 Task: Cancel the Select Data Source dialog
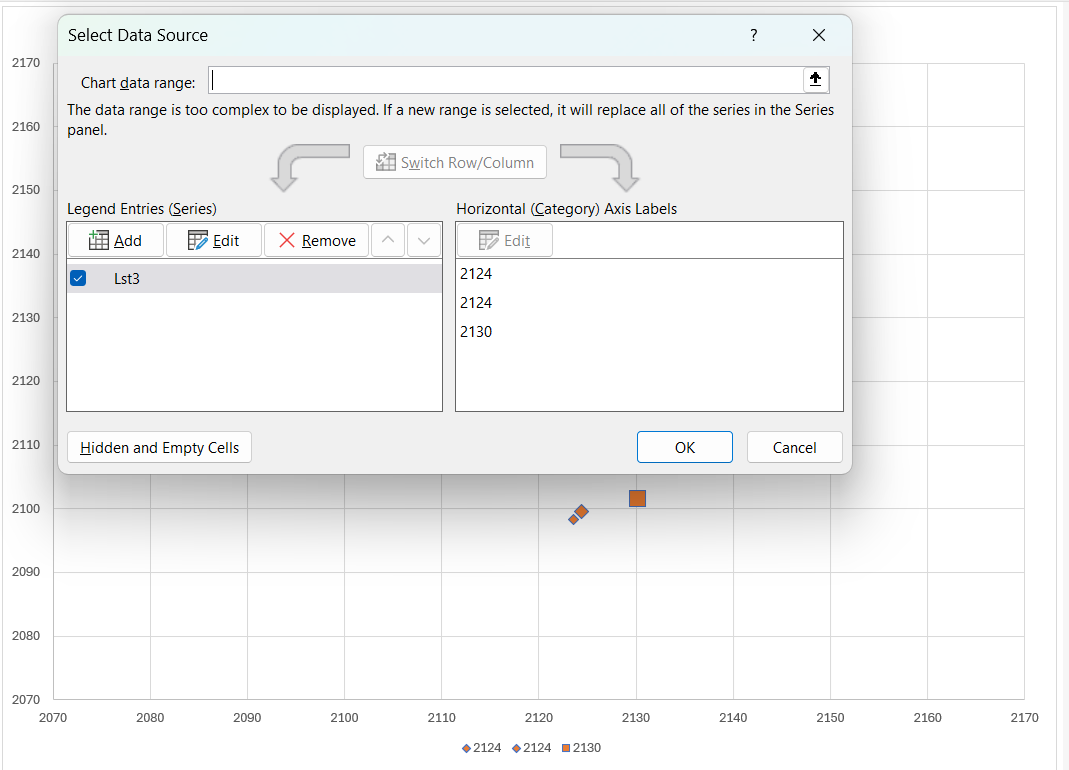794,447
